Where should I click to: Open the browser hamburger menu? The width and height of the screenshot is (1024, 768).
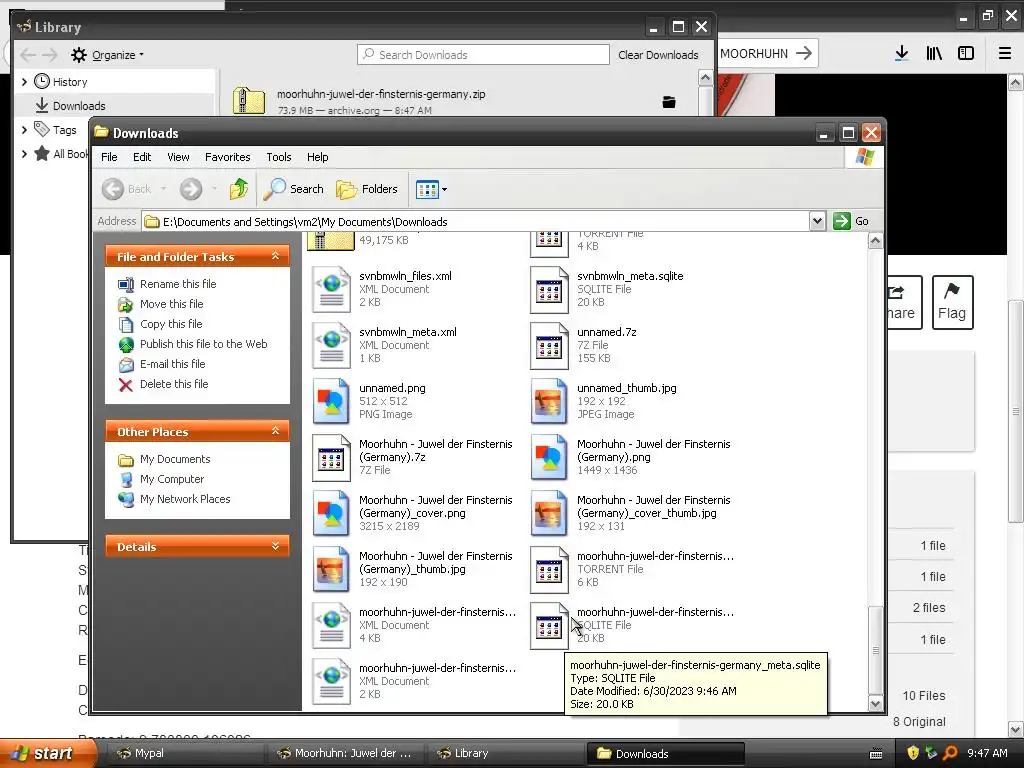pyautogui.click(x=1005, y=54)
